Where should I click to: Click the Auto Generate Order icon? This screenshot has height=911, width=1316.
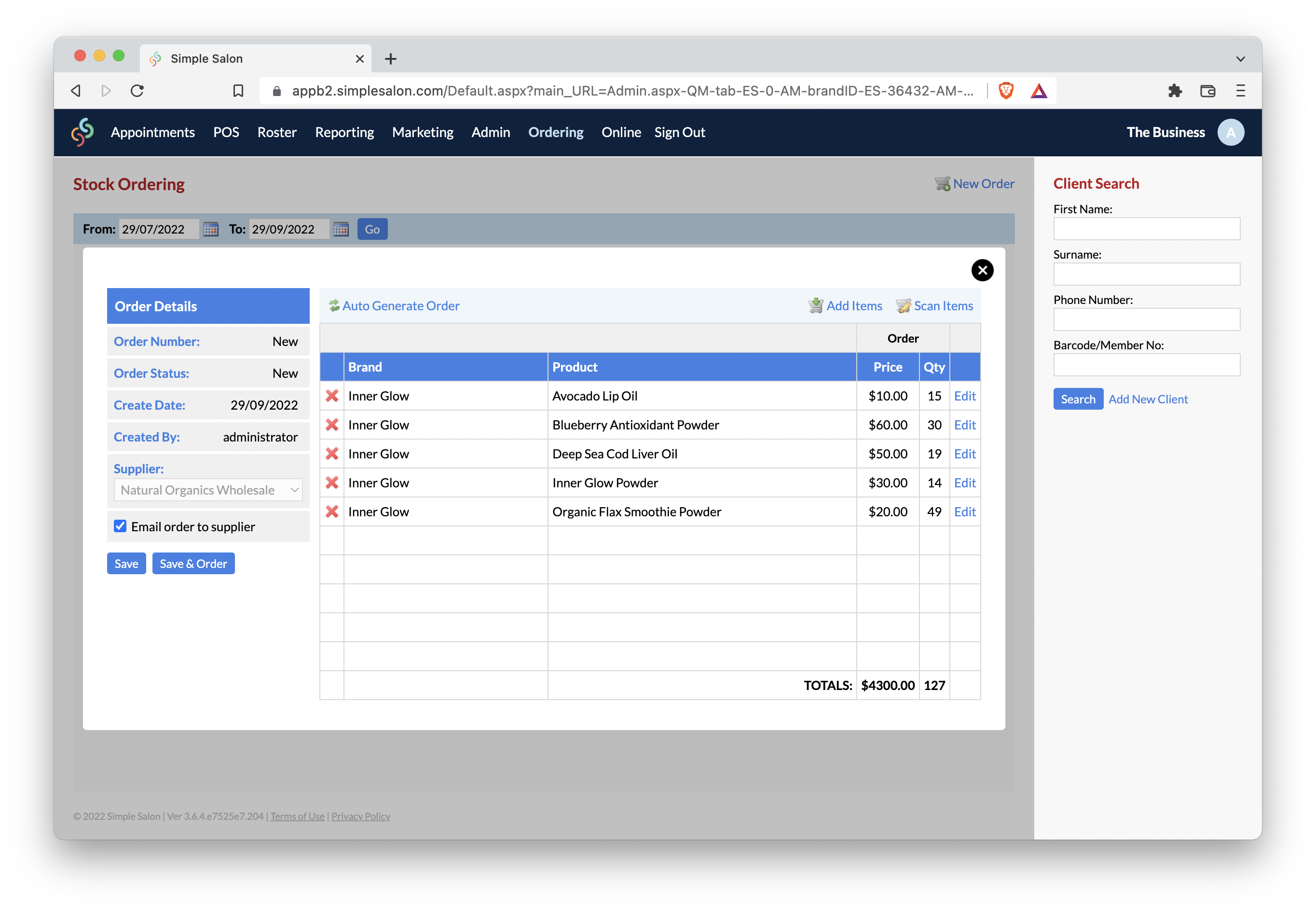(x=334, y=306)
